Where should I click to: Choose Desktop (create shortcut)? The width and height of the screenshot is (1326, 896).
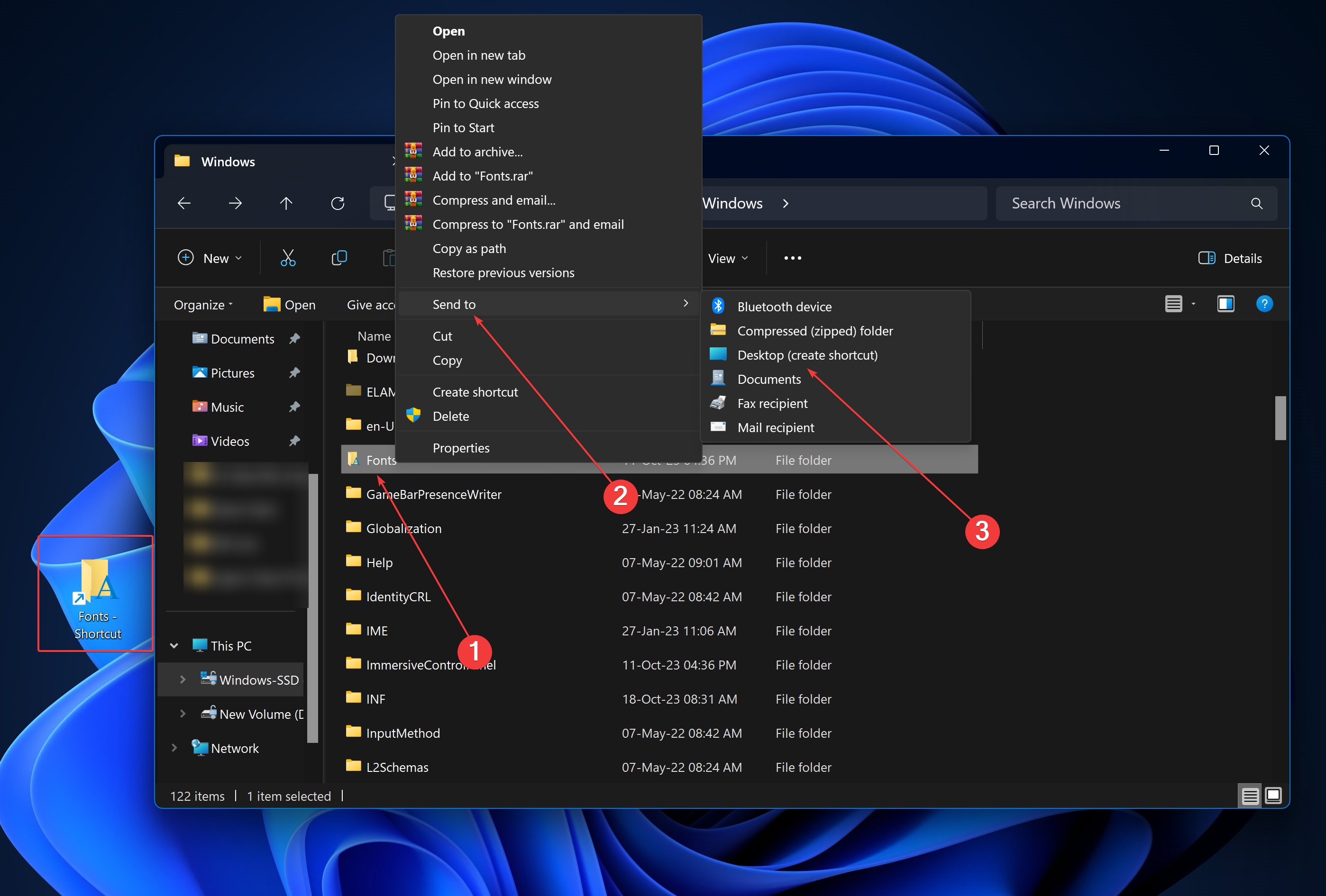[x=835, y=355]
